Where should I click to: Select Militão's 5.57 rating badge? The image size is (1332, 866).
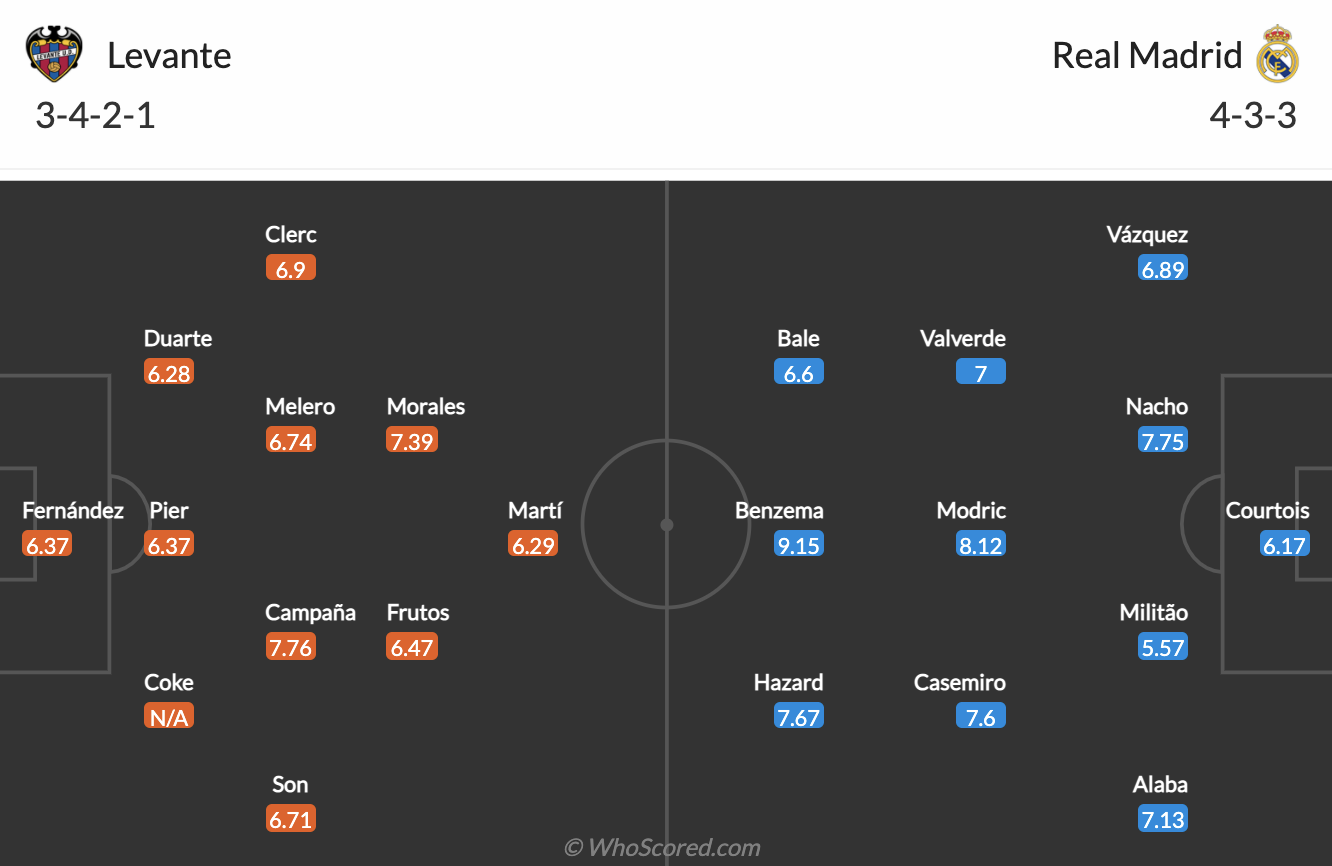point(1162,647)
